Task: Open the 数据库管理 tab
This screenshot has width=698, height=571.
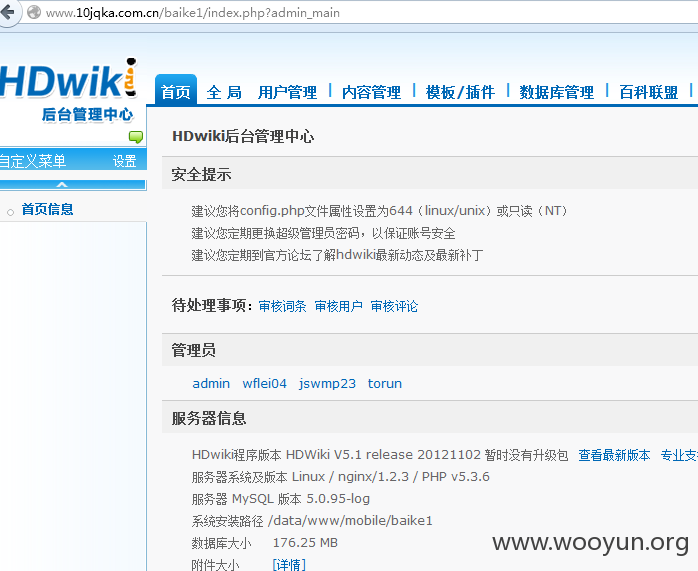Action: tap(557, 93)
